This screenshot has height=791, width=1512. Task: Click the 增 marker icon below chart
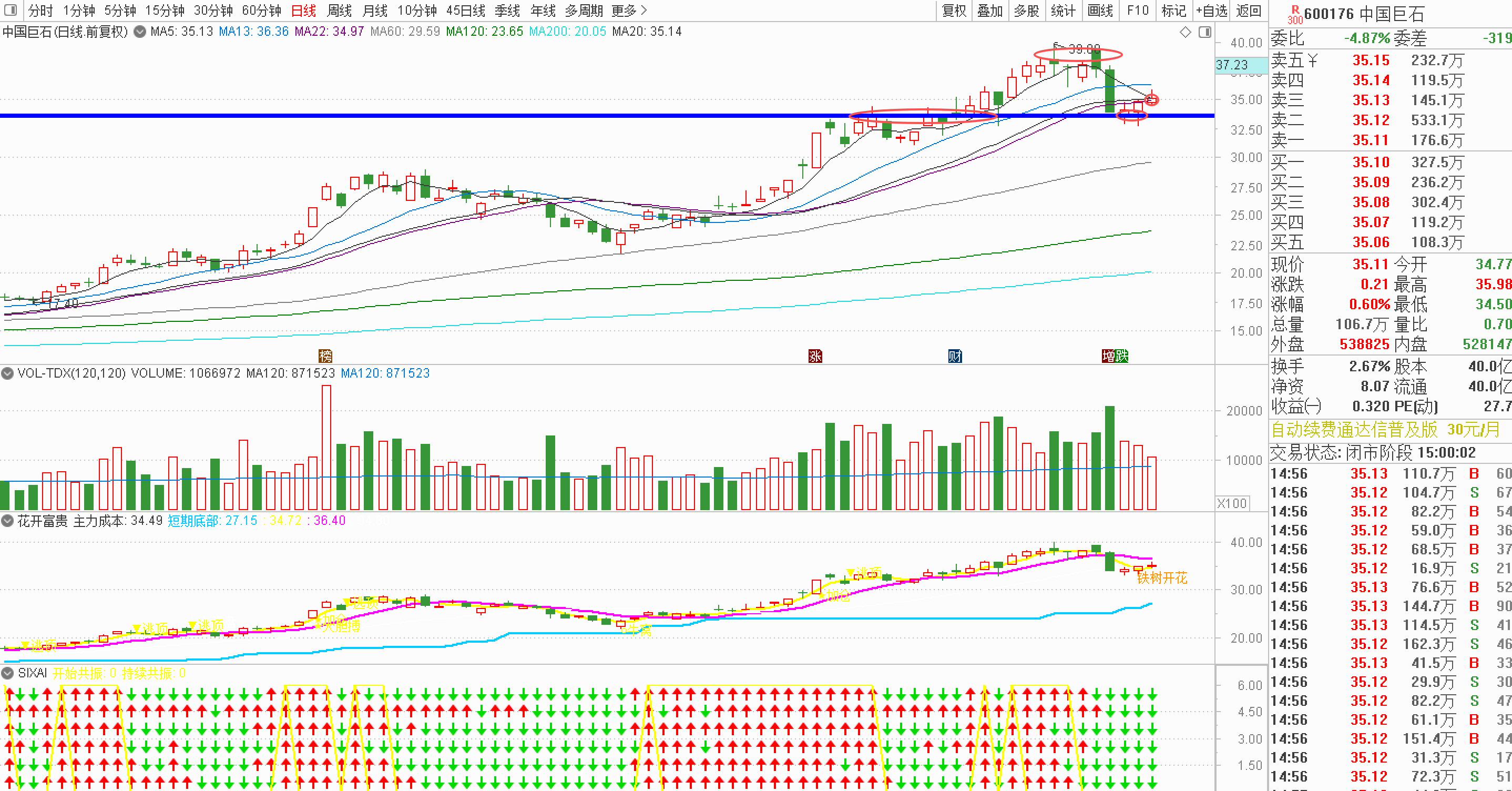pos(1108,356)
